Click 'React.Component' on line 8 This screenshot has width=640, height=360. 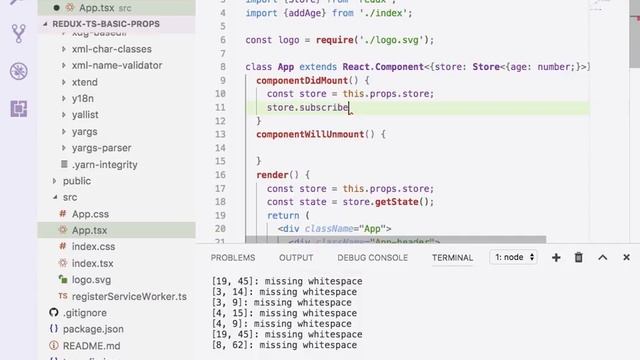click(383, 67)
